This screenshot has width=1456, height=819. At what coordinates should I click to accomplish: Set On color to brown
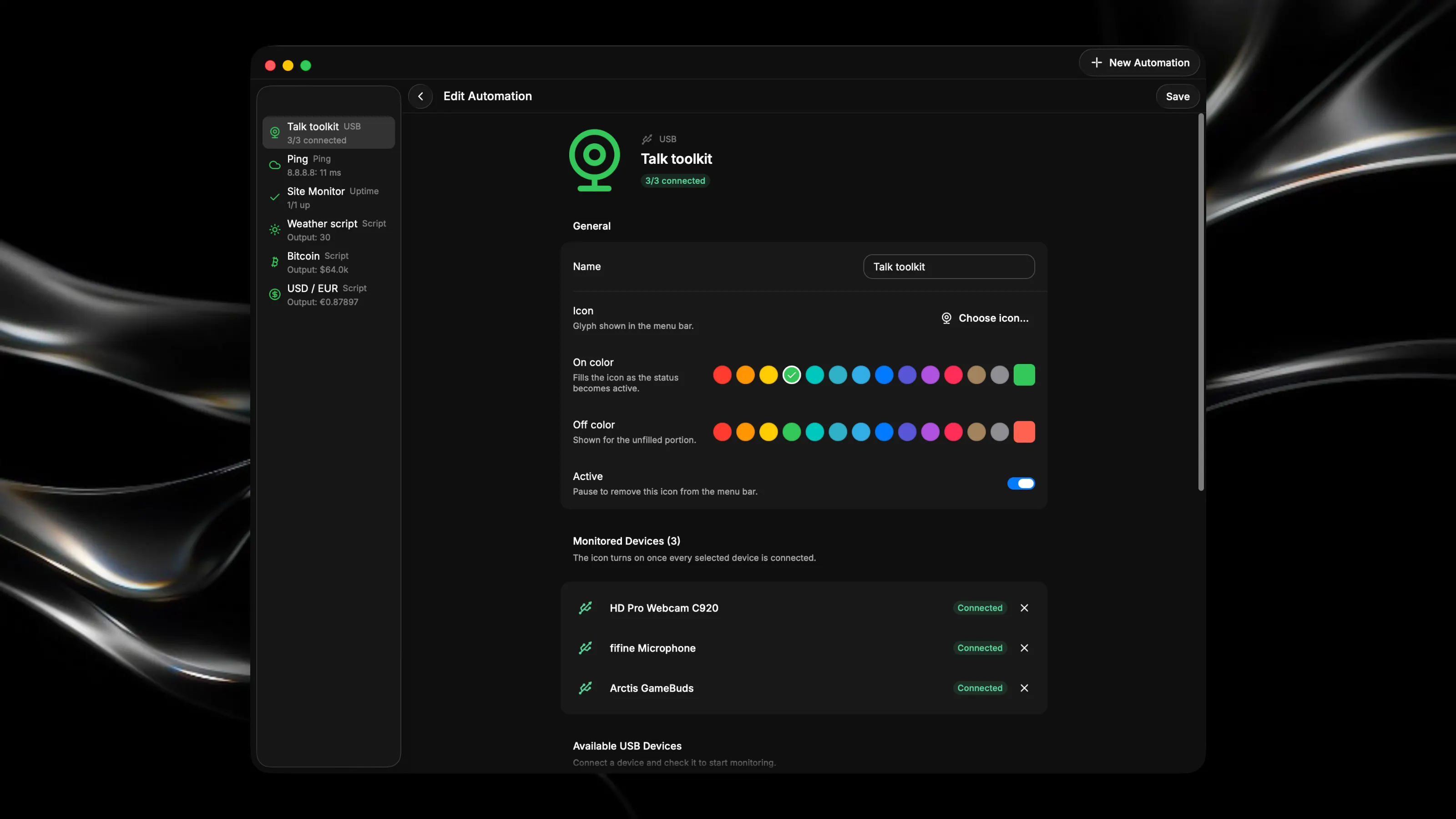click(x=977, y=375)
